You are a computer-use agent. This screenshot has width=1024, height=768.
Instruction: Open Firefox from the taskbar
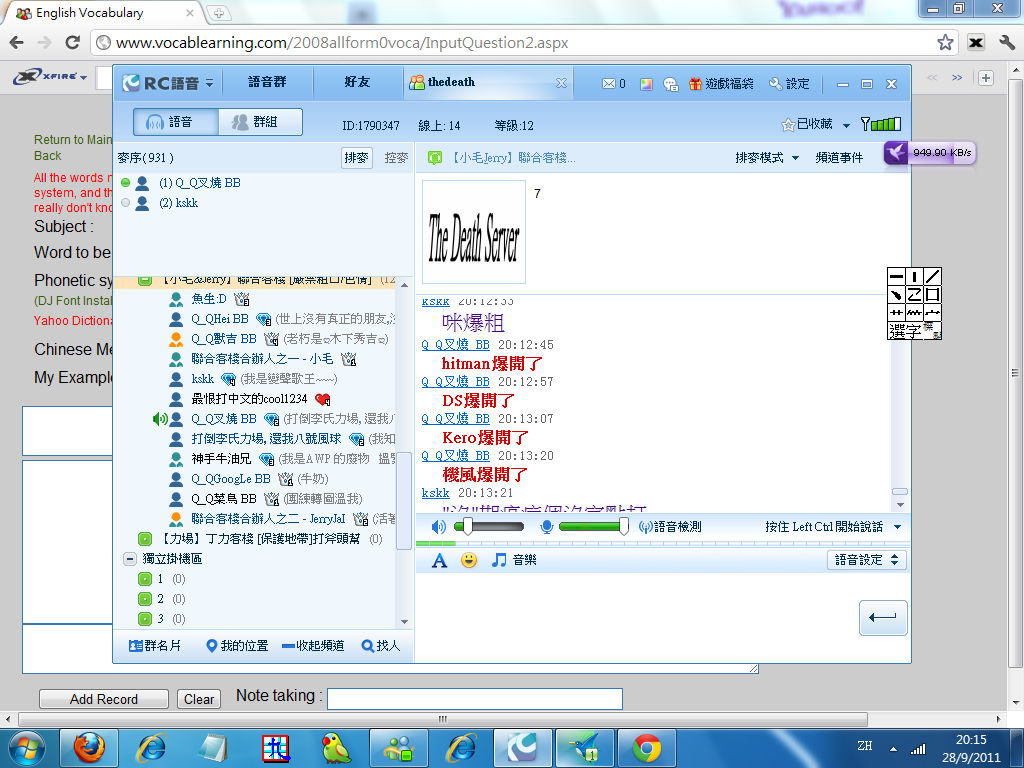tap(89, 748)
